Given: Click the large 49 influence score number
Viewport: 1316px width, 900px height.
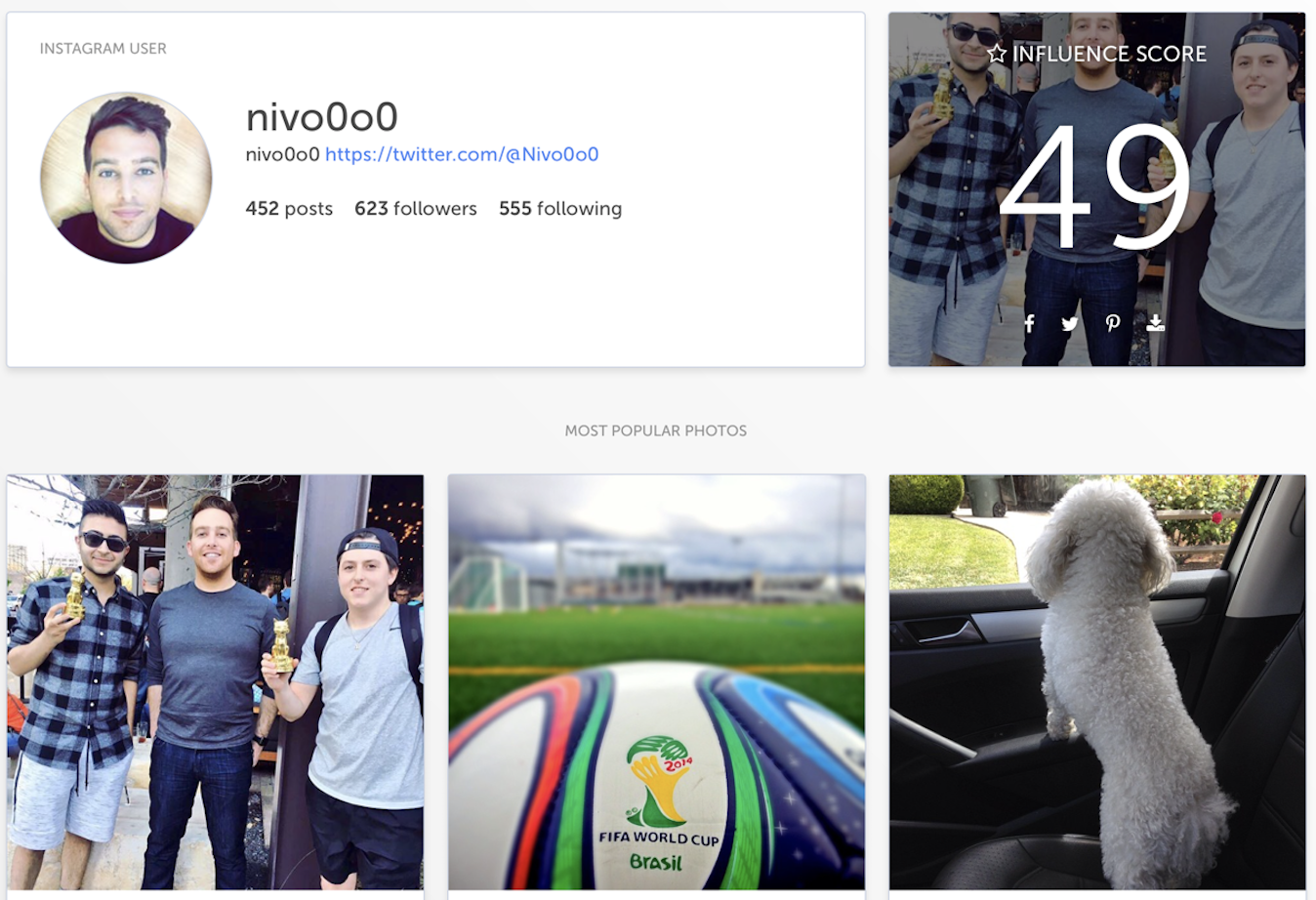Looking at the screenshot, I should point(1095,187).
